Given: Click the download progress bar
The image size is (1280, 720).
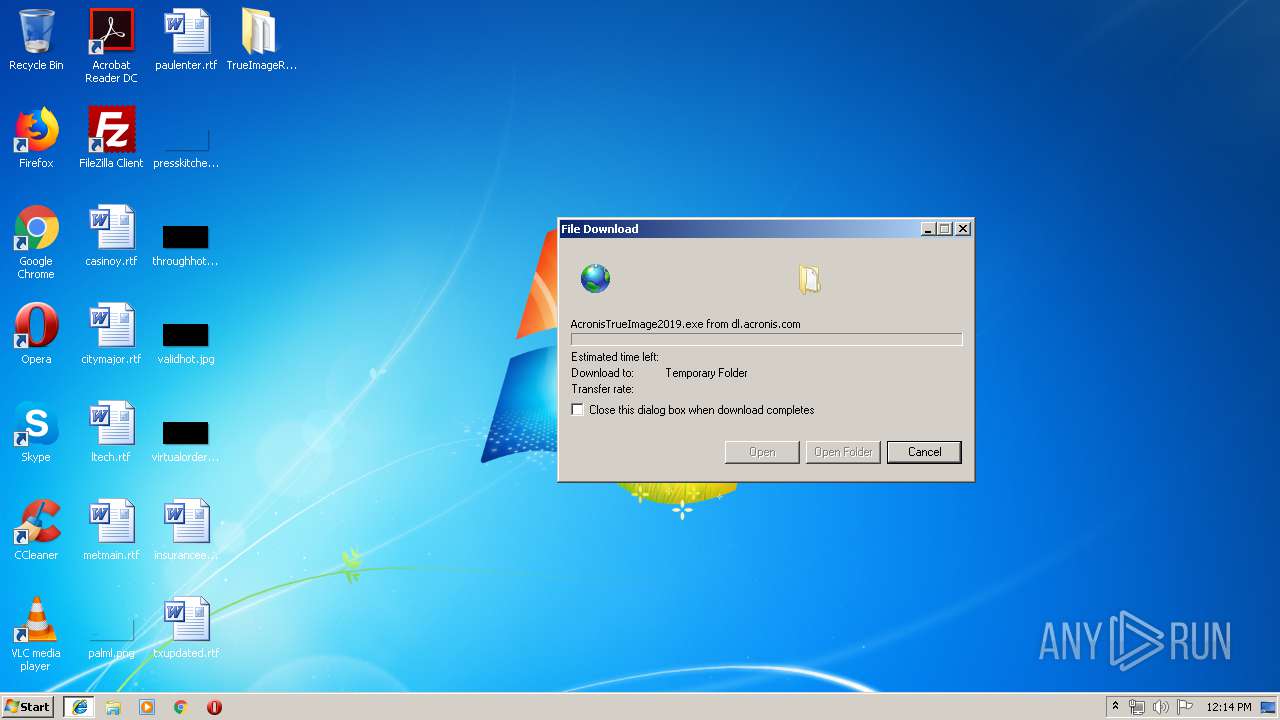Looking at the screenshot, I should click(x=766, y=340).
